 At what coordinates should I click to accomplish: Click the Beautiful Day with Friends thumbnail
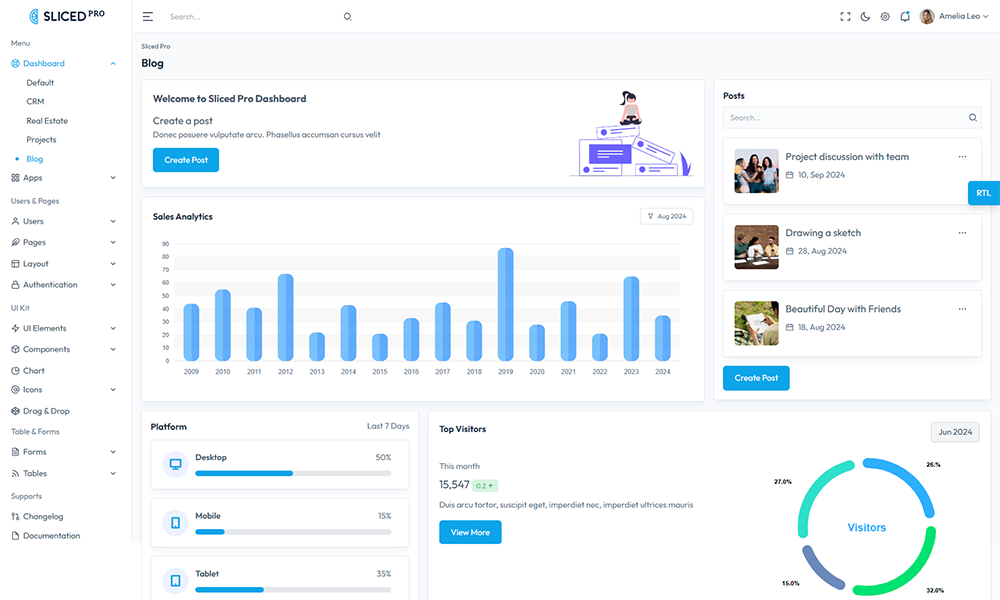tap(756, 323)
